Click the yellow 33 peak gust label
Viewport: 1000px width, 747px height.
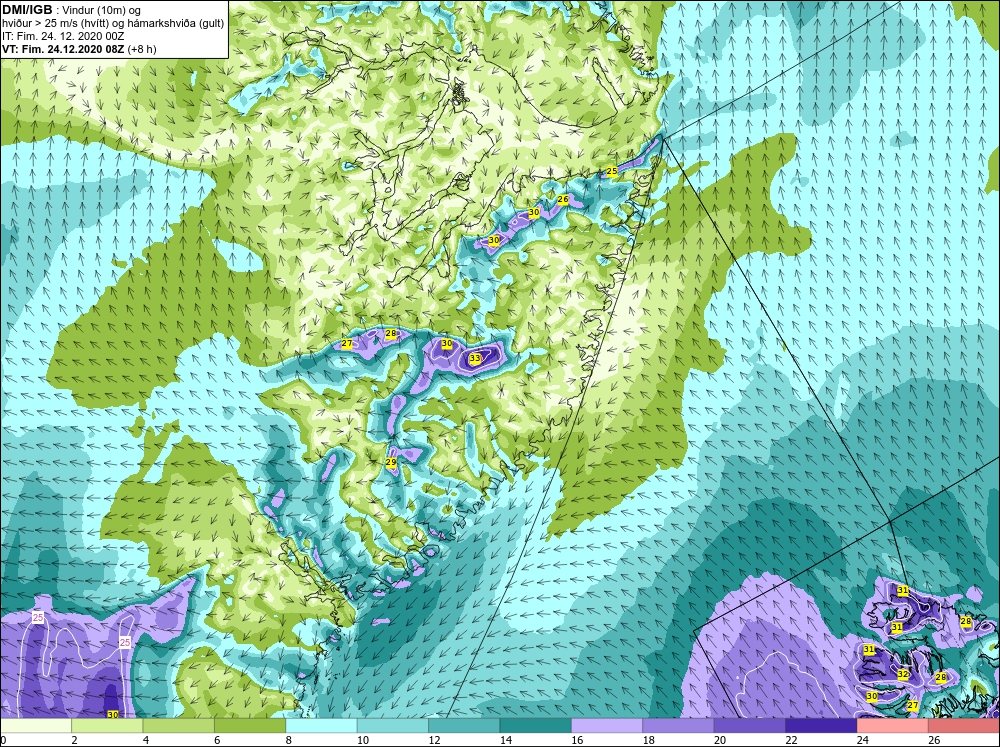(474, 359)
